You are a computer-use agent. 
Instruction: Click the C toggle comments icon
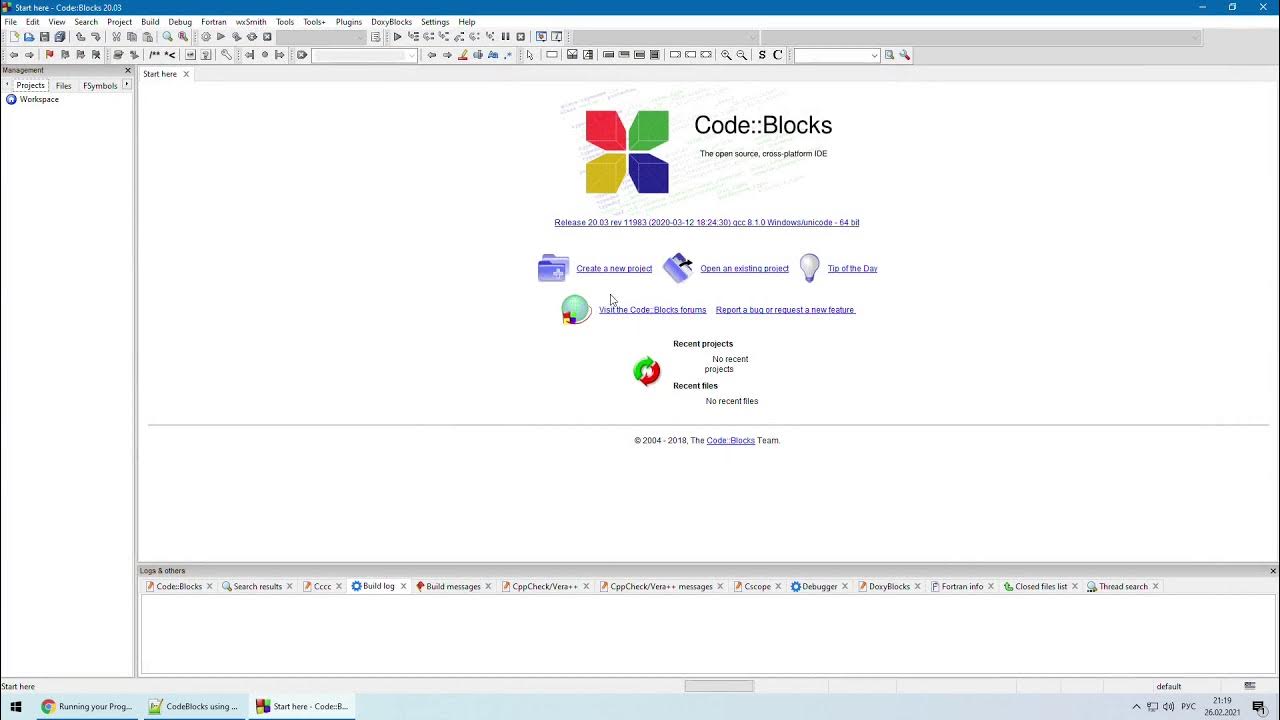coord(777,55)
